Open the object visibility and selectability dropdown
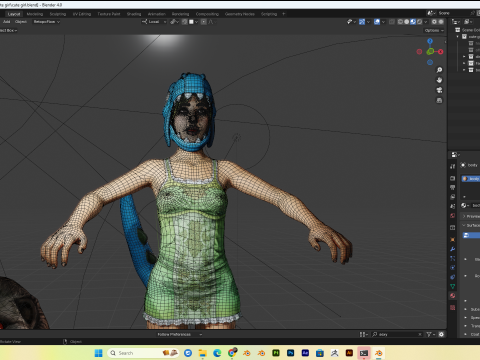 pos(351,22)
